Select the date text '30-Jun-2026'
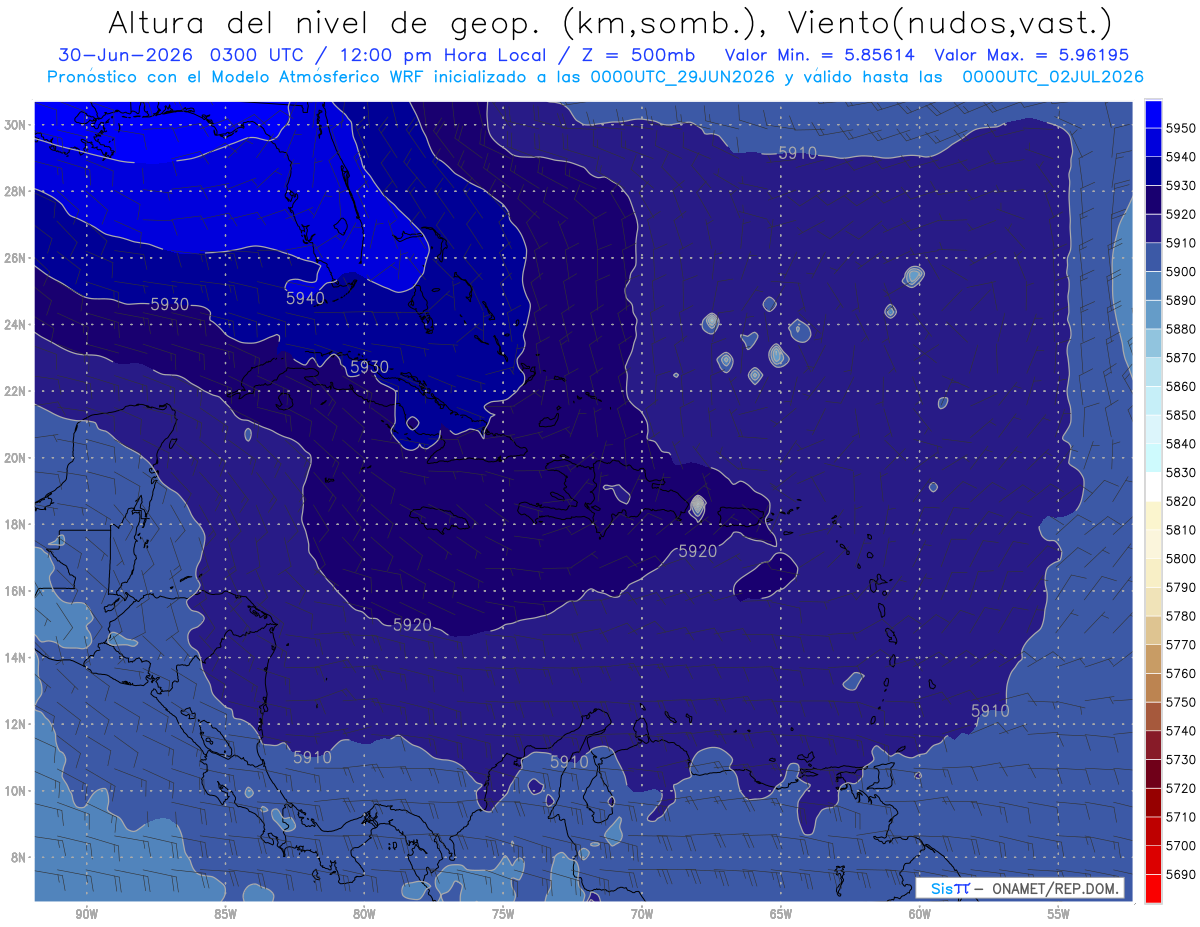The height and width of the screenshot is (927, 1200). (125, 56)
